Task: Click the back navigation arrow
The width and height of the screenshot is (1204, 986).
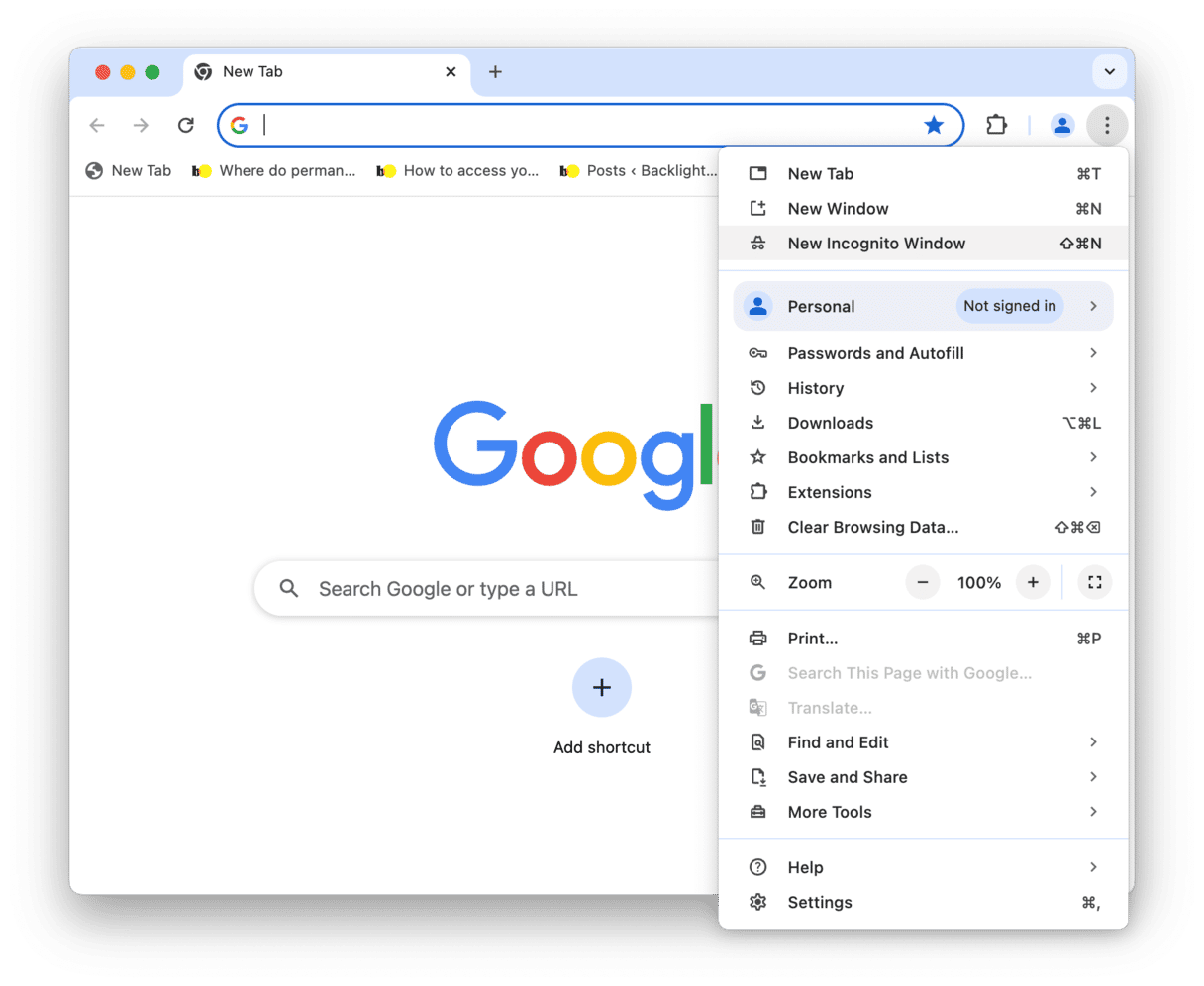Action: tap(97, 125)
